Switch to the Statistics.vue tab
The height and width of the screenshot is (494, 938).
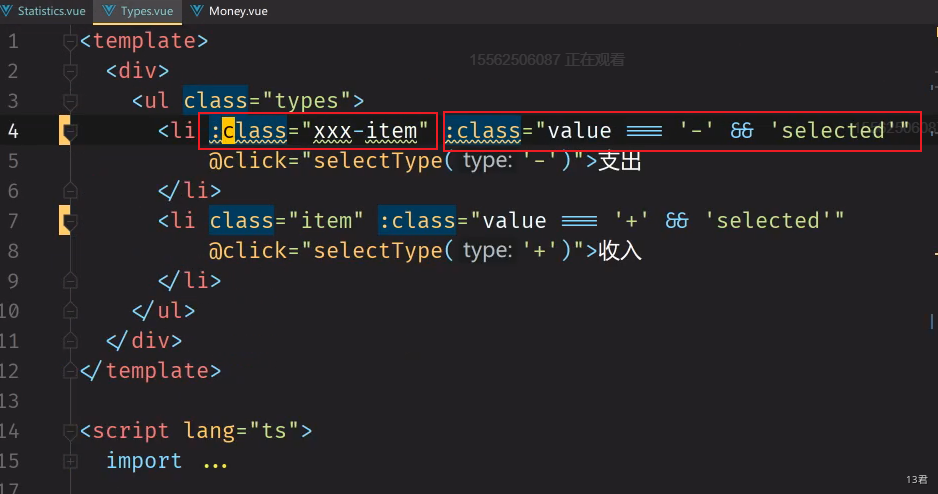tap(44, 11)
